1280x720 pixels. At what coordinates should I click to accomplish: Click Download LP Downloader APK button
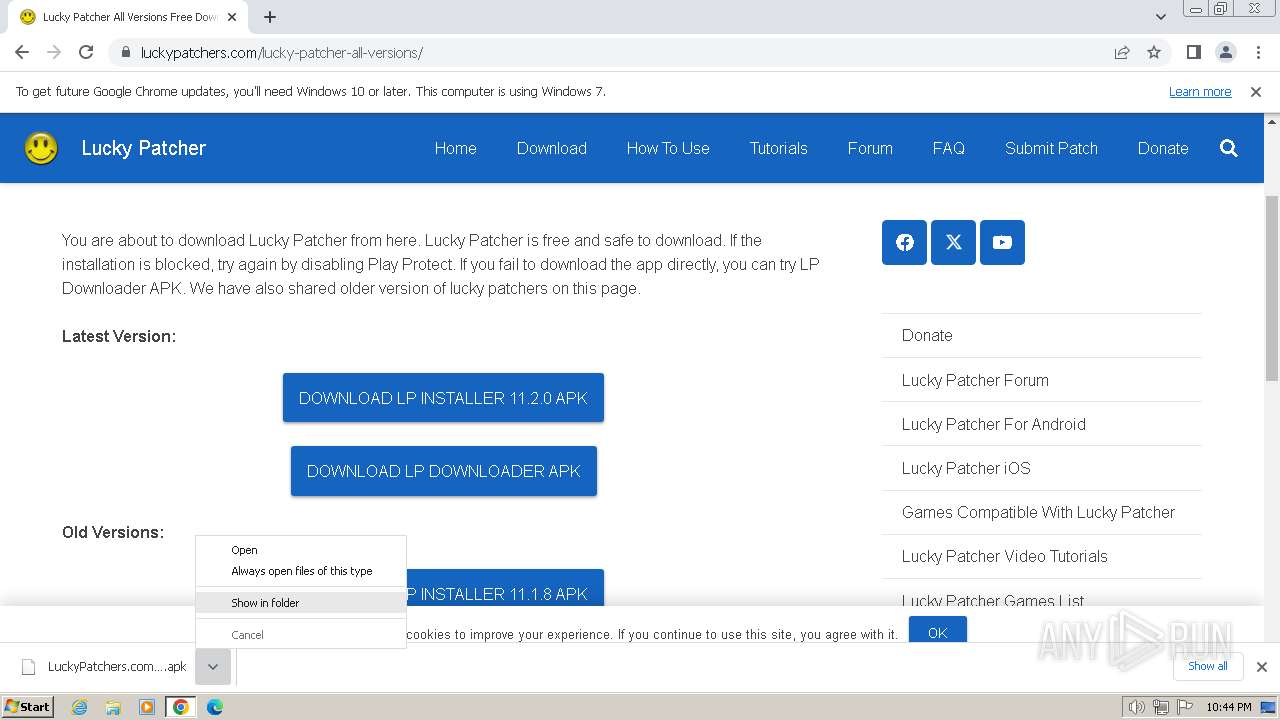[443, 471]
